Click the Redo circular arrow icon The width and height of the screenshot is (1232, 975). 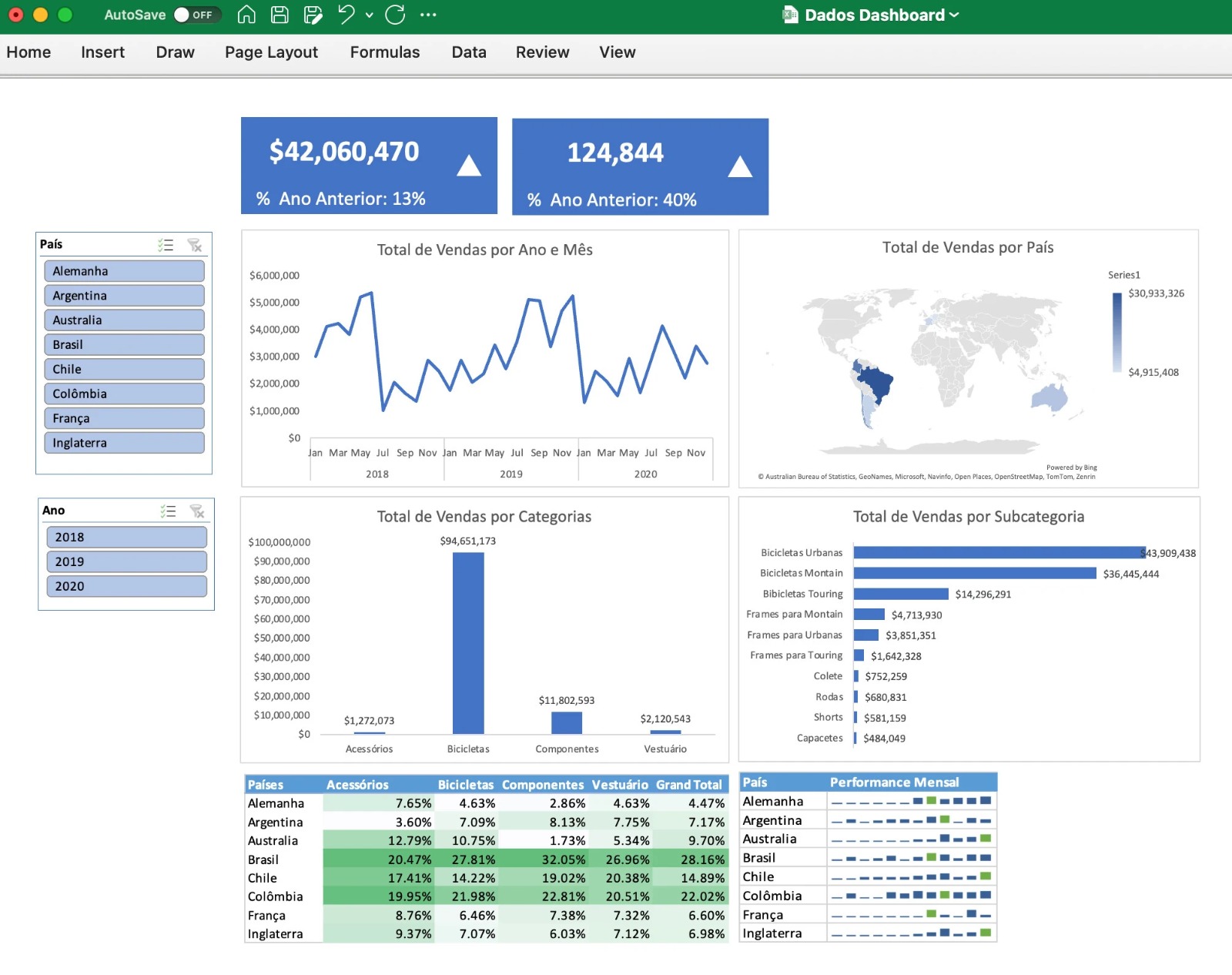(395, 15)
